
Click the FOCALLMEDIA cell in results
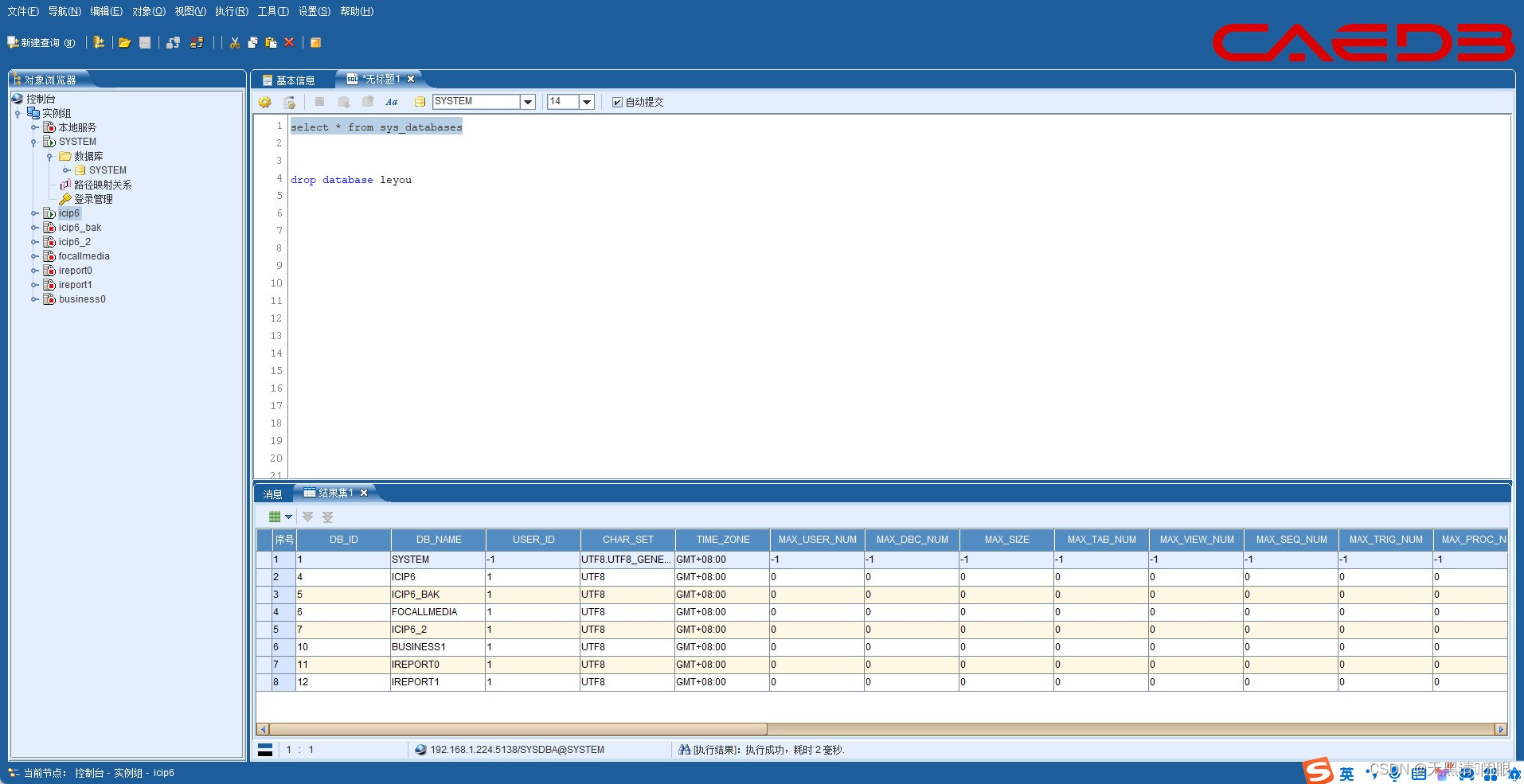point(438,612)
